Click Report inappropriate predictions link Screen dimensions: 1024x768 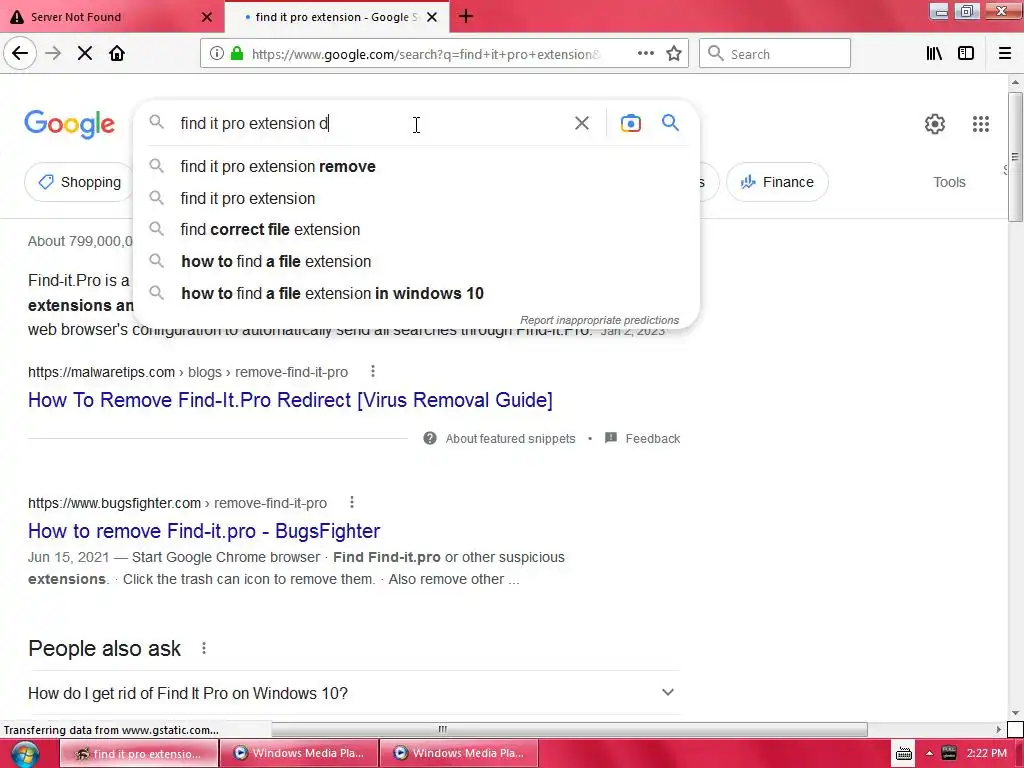(x=600, y=320)
